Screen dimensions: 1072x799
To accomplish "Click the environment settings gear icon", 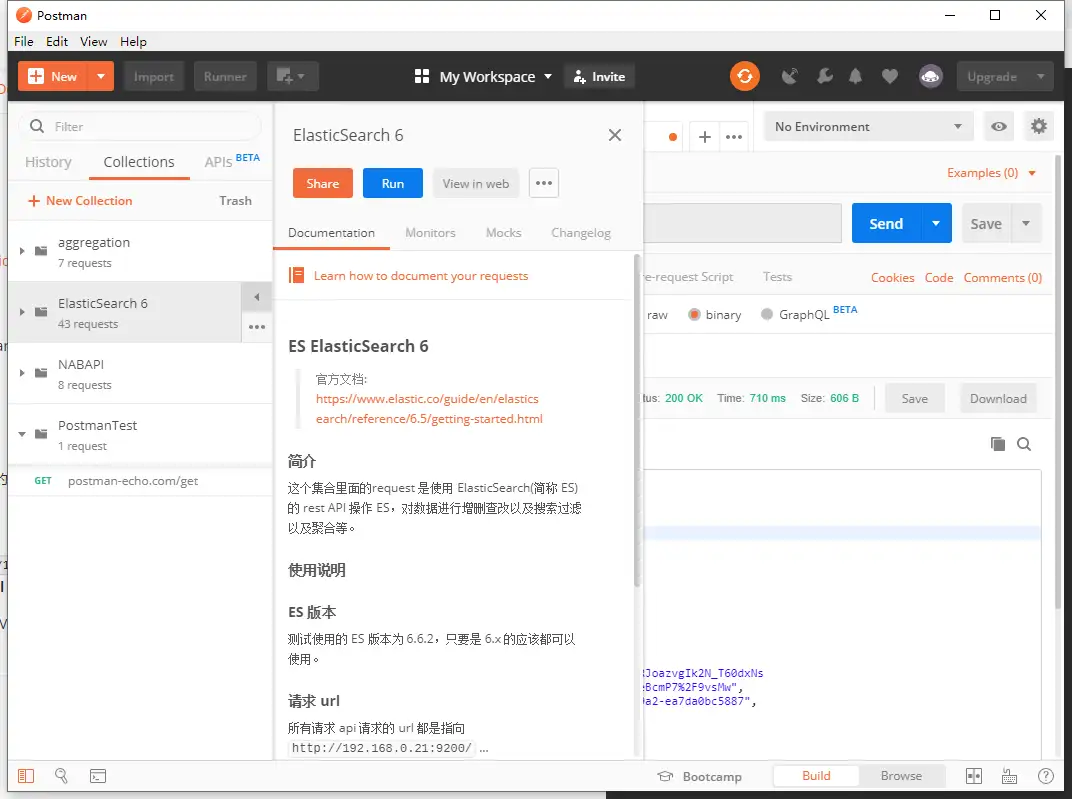I will (x=1039, y=126).
